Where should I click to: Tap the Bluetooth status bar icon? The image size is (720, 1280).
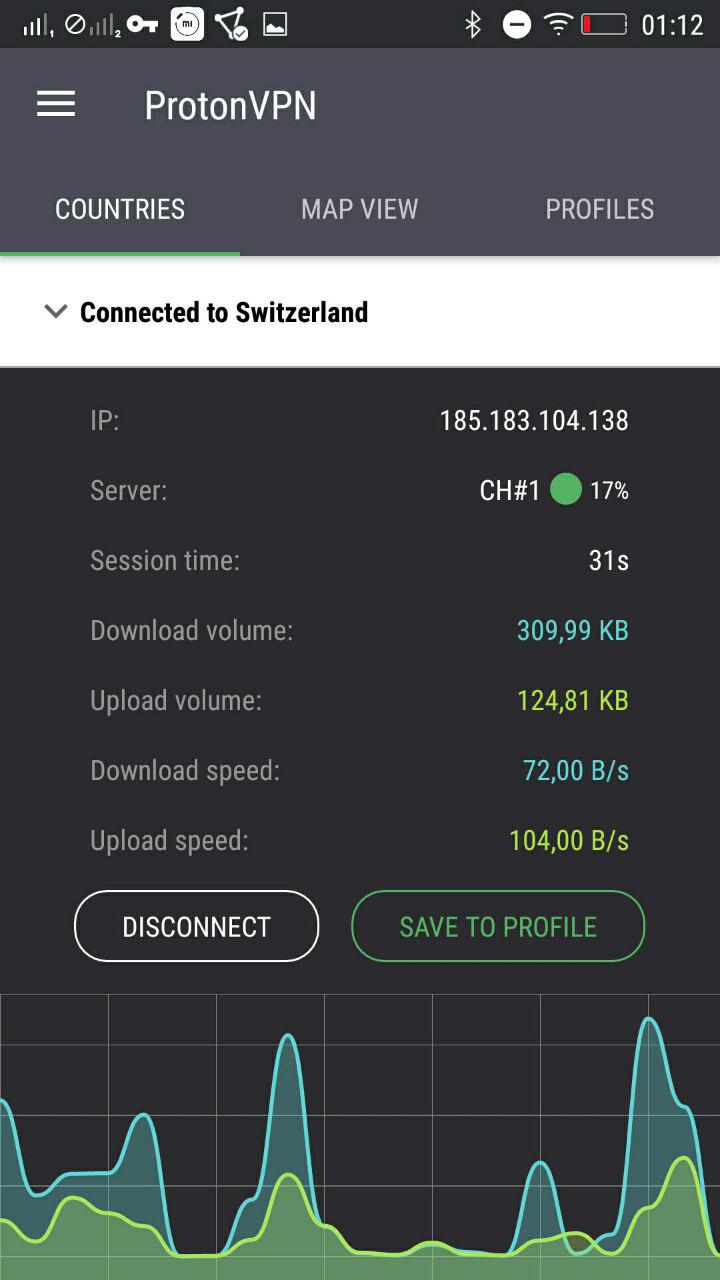[x=473, y=25]
